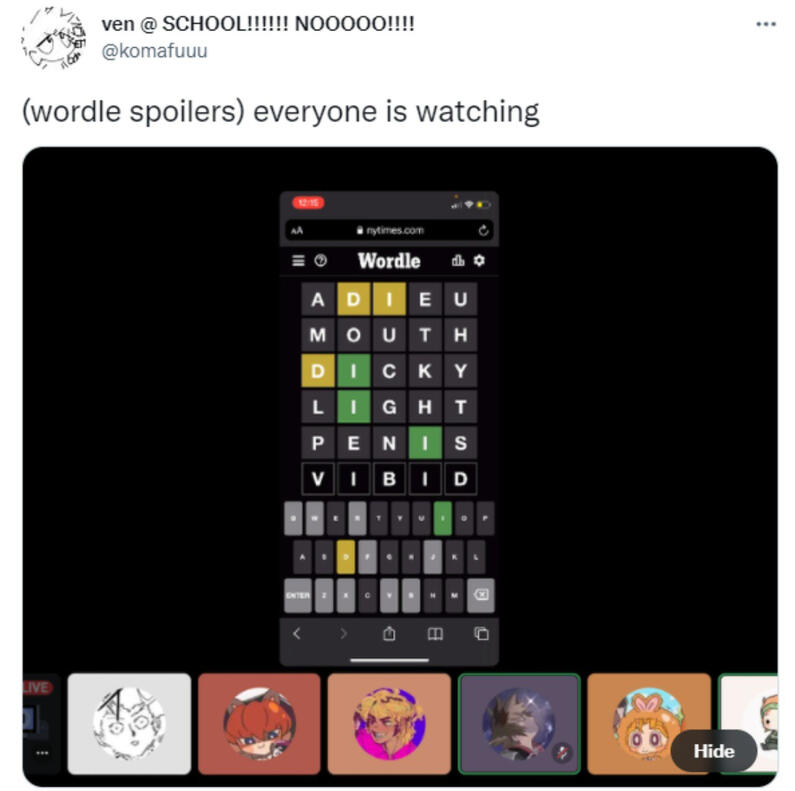795x791 pixels.
Task: Open the Safari tabs overview icon
Action: click(x=481, y=633)
